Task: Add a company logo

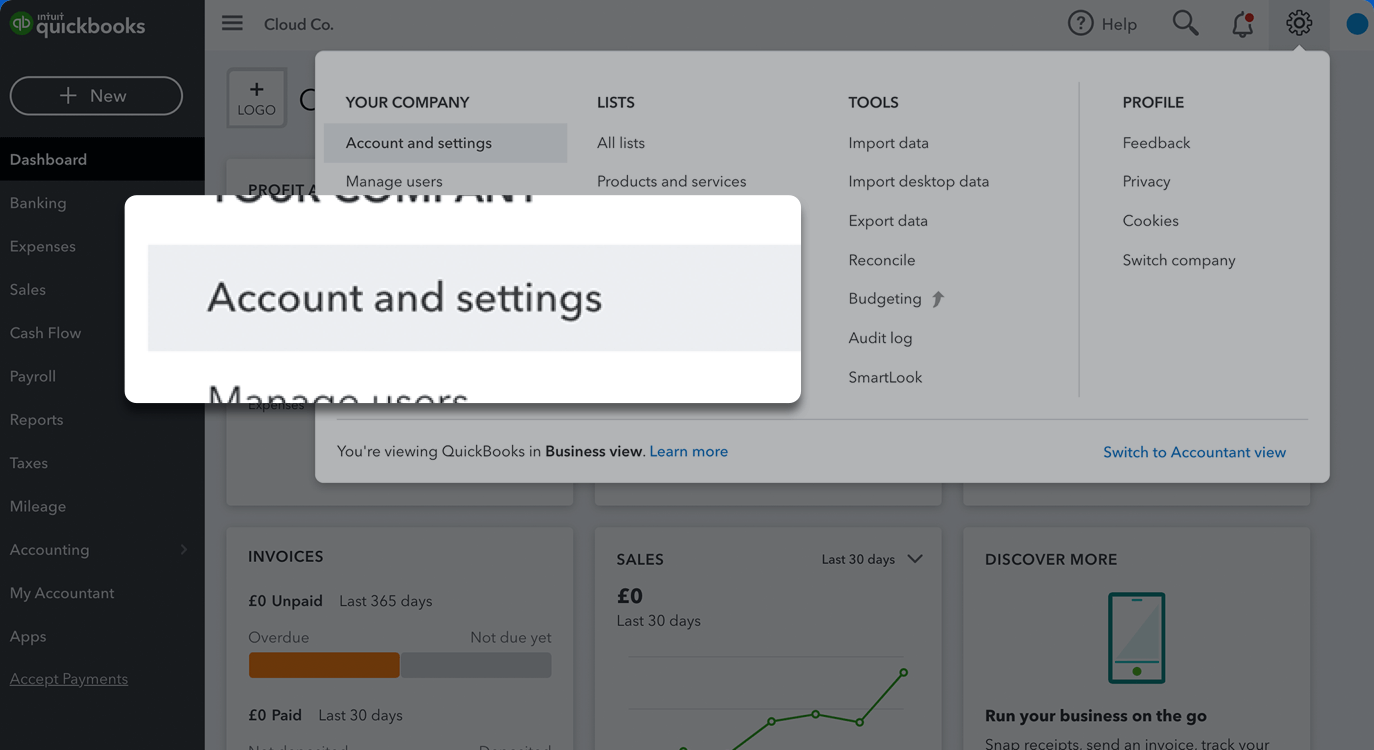Action: pos(257,98)
